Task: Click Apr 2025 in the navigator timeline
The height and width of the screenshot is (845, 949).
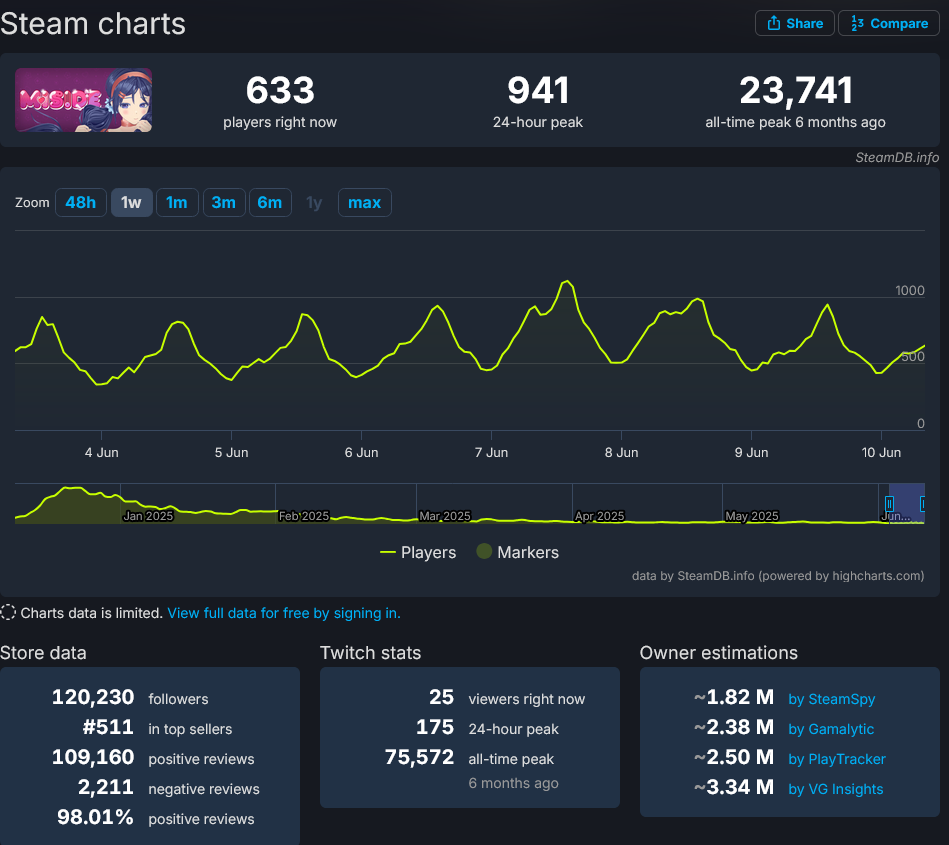Action: [599, 516]
